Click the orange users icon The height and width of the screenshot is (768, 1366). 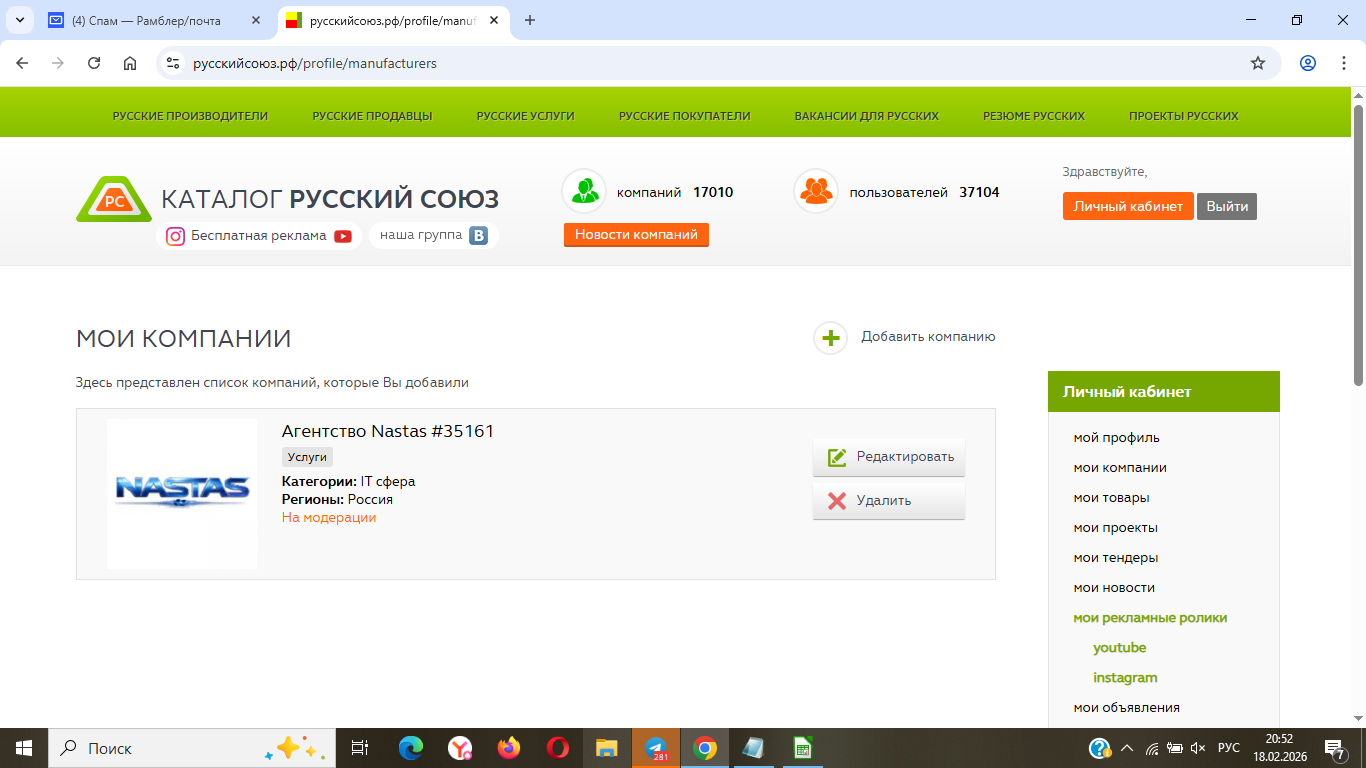[x=816, y=191]
